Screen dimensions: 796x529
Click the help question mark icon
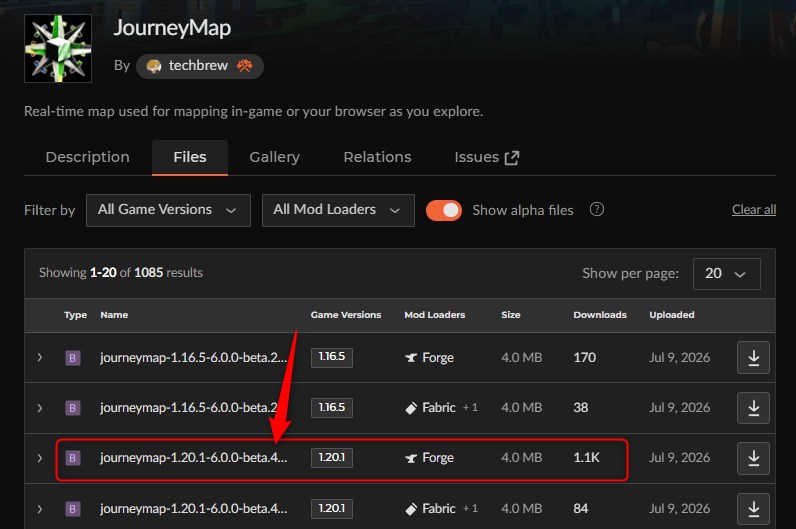point(596,209)
